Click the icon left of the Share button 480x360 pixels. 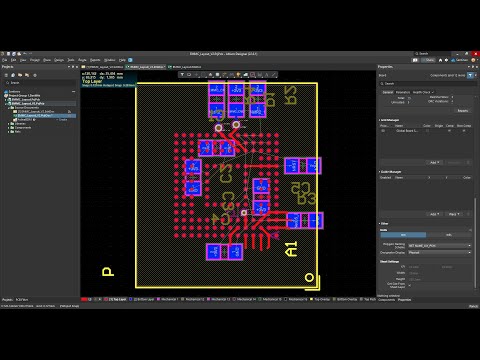click(415, 60)
